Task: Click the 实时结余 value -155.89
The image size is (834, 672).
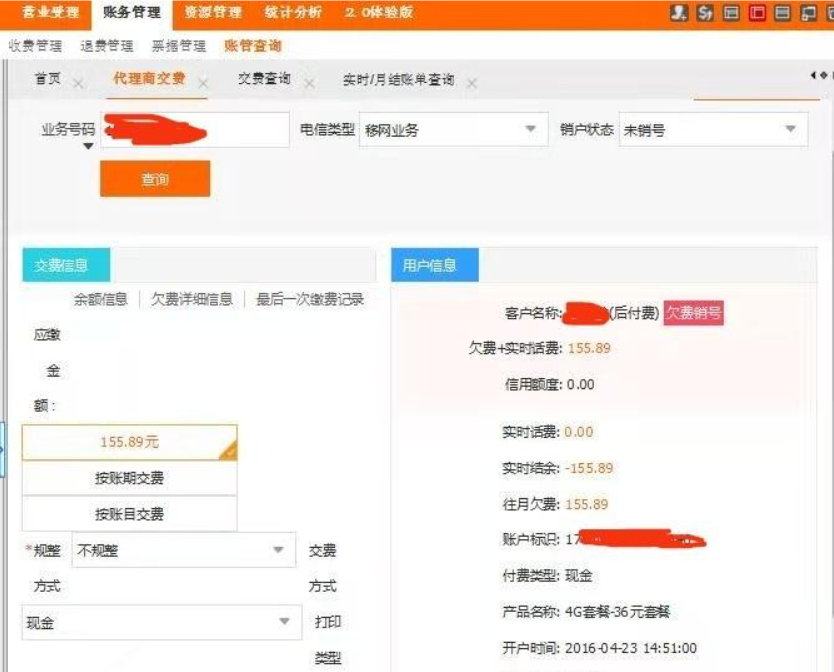Action: tap(589, 468)
